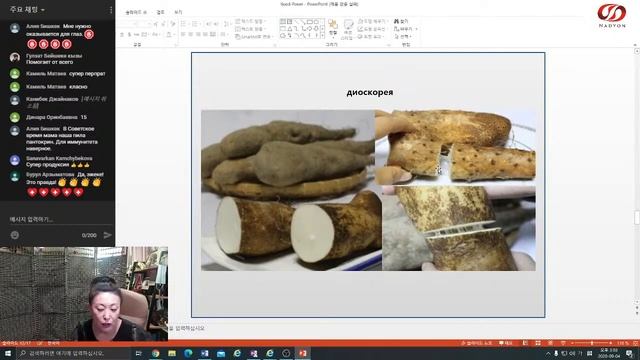640x360 pixels.
Task: Clear all text formatting icon
Action: pyautogui.click(x=173, y=24)
